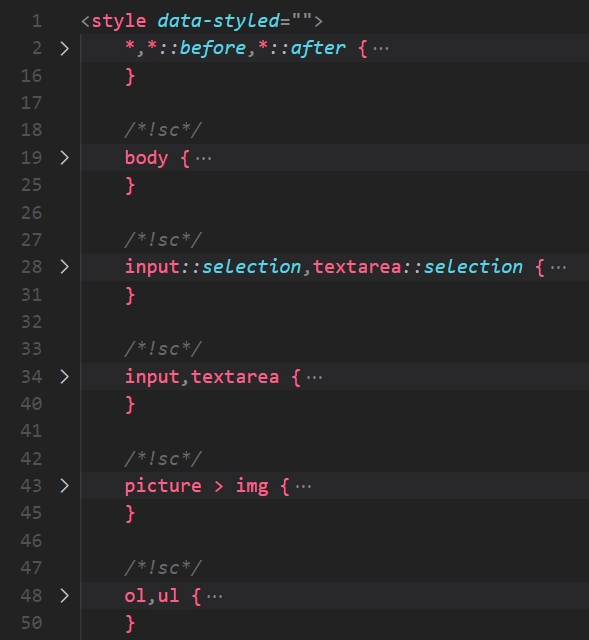Click line number 33 in the gutter
The height and width of the screenshot is (640, 589).
(31, 349)
